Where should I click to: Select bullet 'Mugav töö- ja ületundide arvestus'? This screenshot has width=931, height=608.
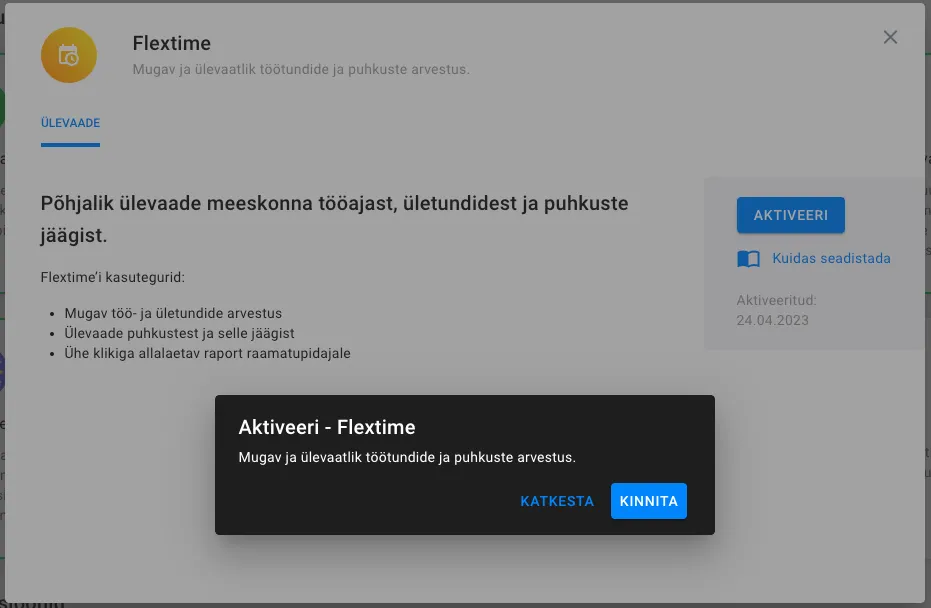click(x=173, y=314)
